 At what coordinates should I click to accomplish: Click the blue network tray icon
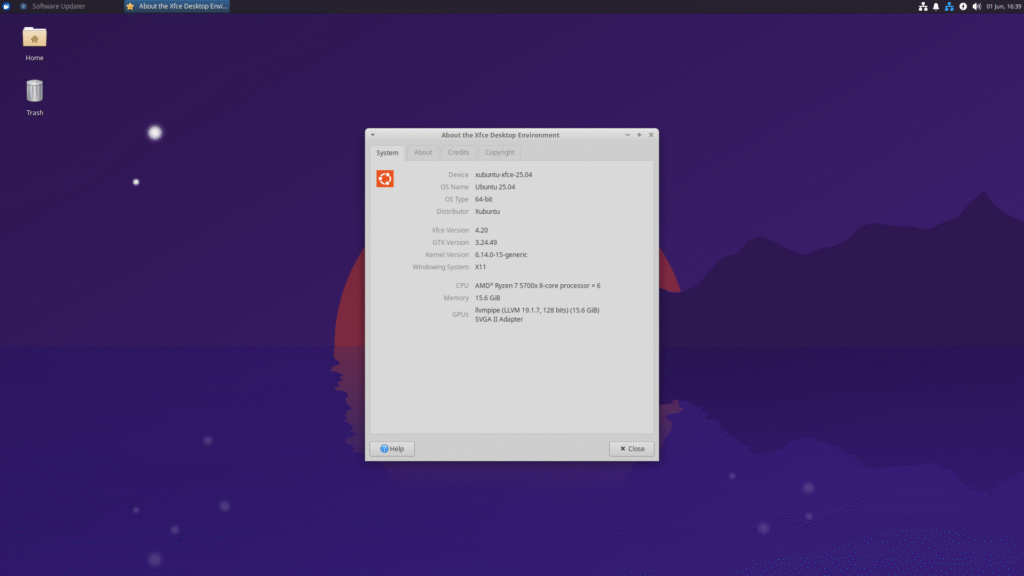(949, 7)
